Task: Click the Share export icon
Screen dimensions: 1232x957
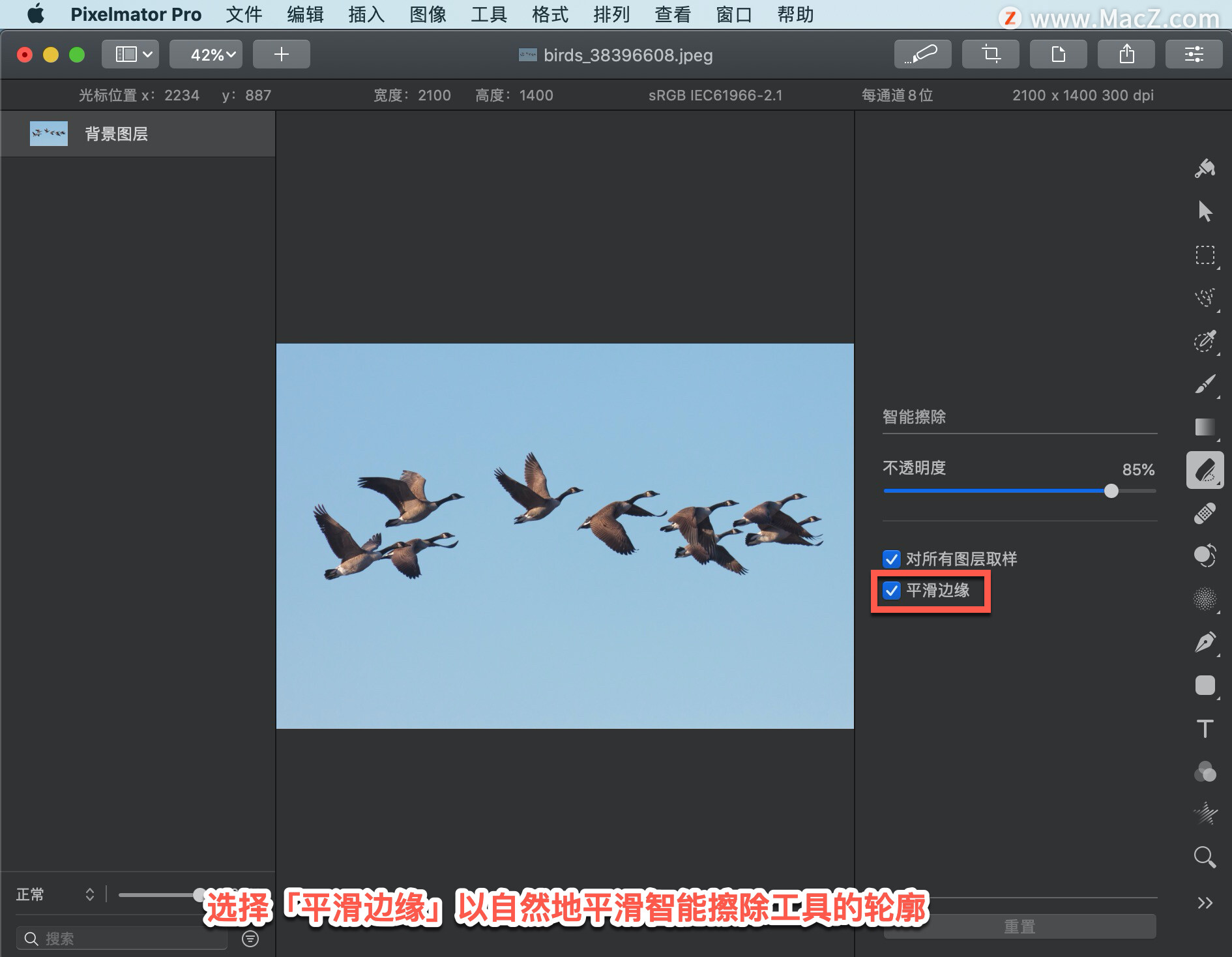Action: pos(1126,54)
